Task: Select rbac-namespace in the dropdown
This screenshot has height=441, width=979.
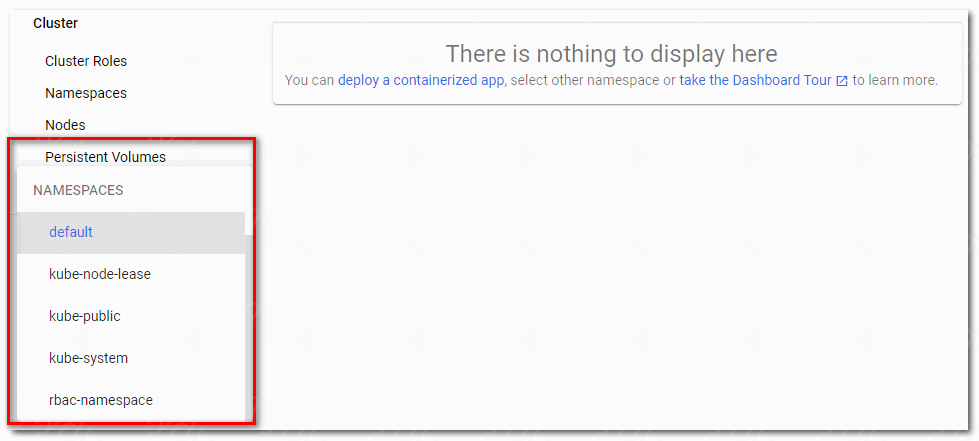Action: click(101, 400)
